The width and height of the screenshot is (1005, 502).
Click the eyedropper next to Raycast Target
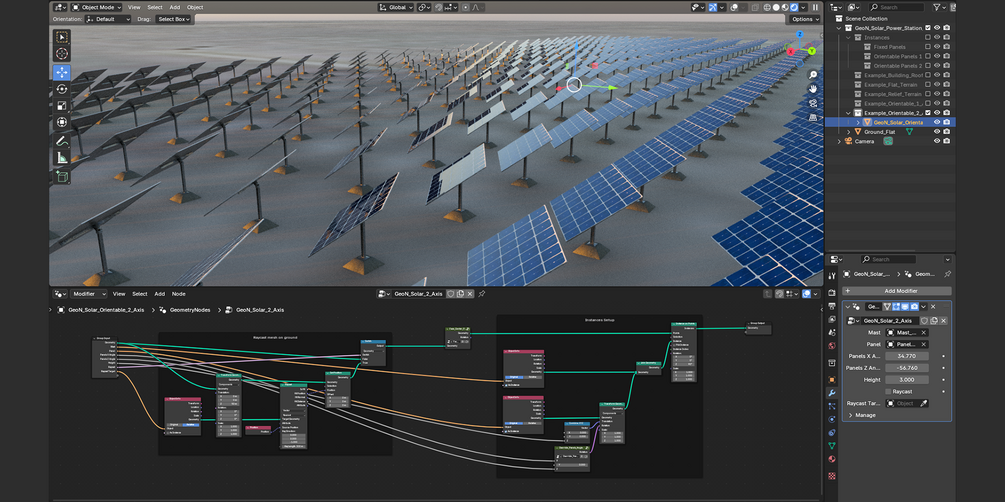click(924, 404)
